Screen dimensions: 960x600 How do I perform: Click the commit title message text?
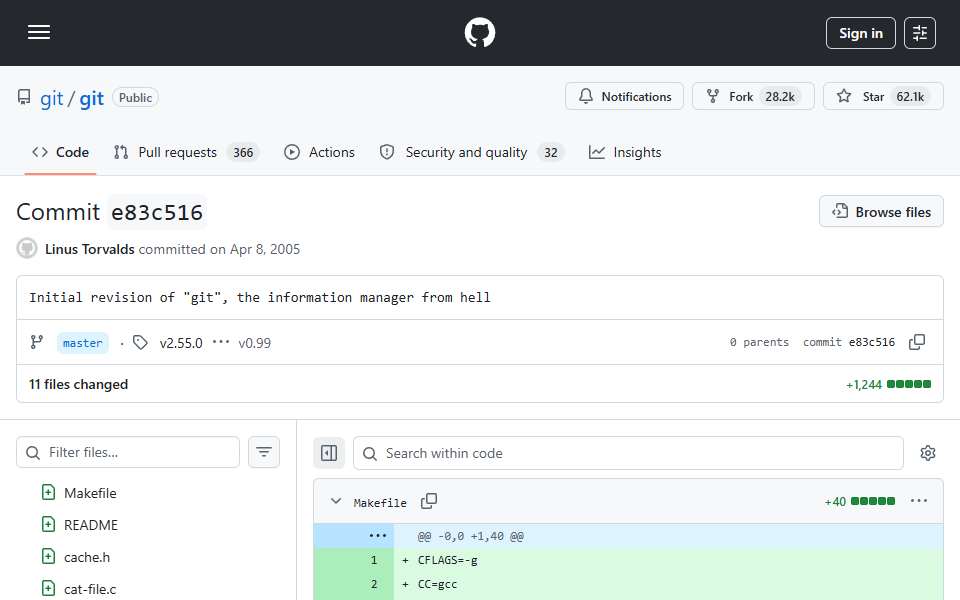point(260,298)
